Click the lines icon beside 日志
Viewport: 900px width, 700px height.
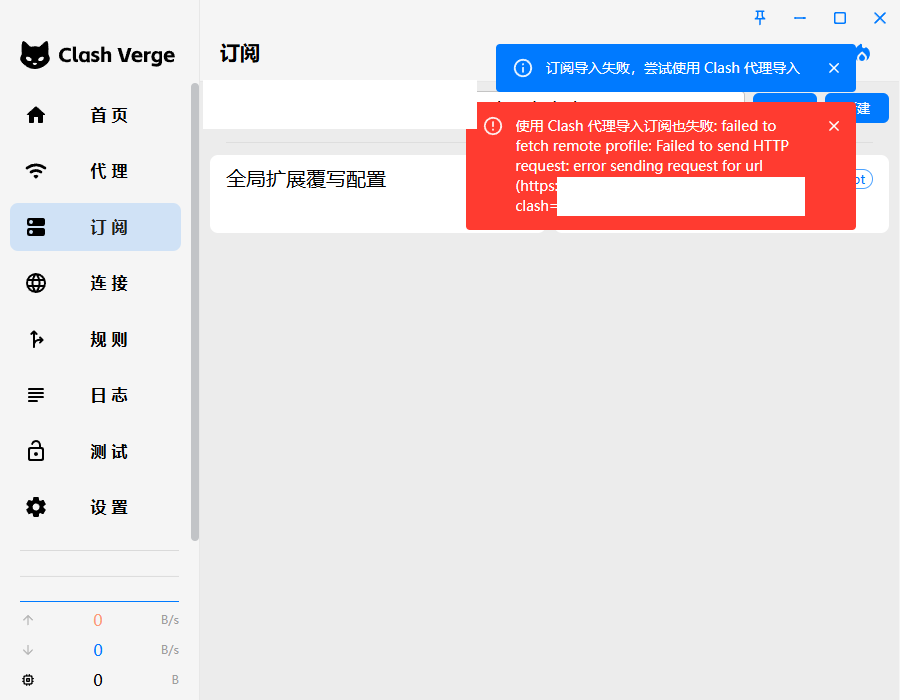pos(36,395)
